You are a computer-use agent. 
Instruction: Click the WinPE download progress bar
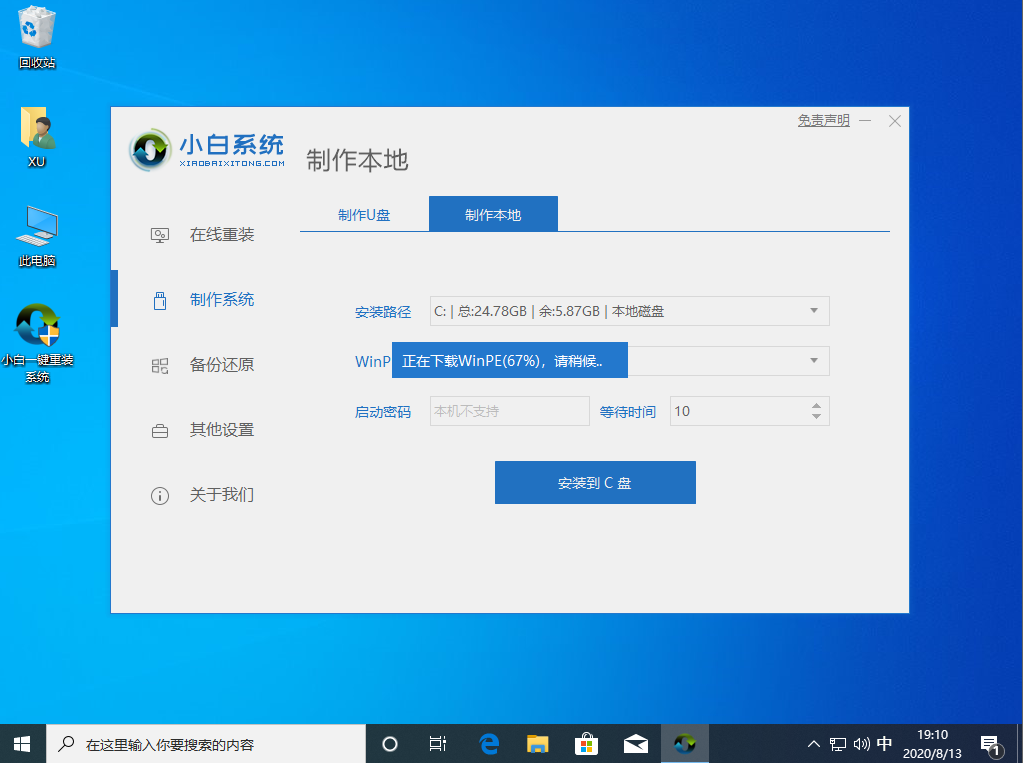coord(509,359)
